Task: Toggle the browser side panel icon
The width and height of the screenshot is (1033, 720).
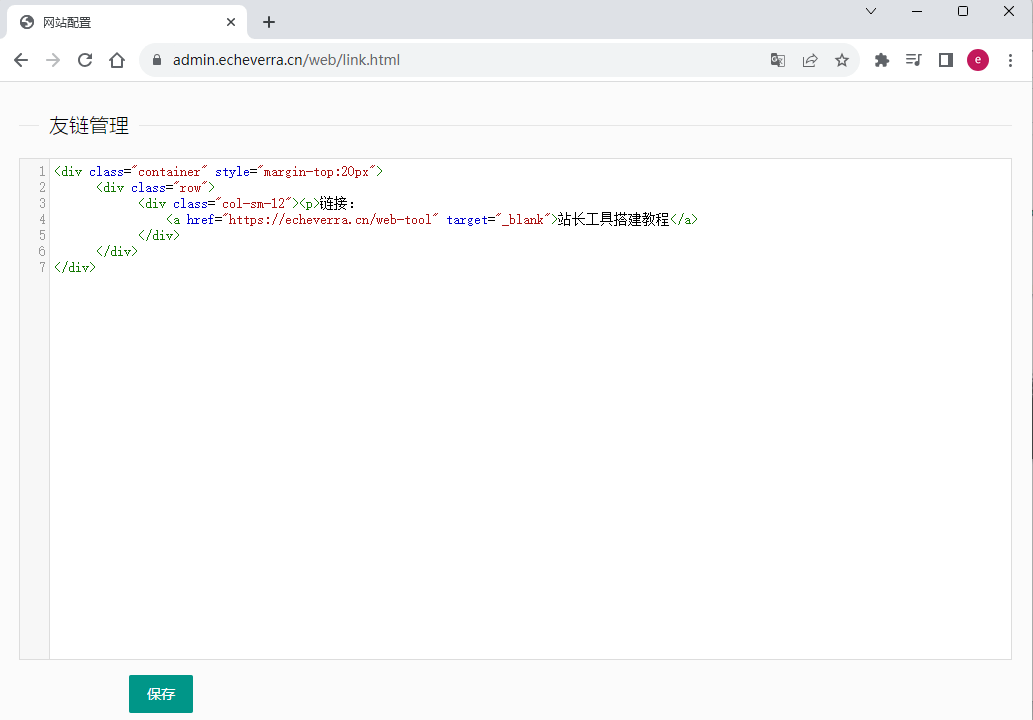Action: click(x=946, y=60)
